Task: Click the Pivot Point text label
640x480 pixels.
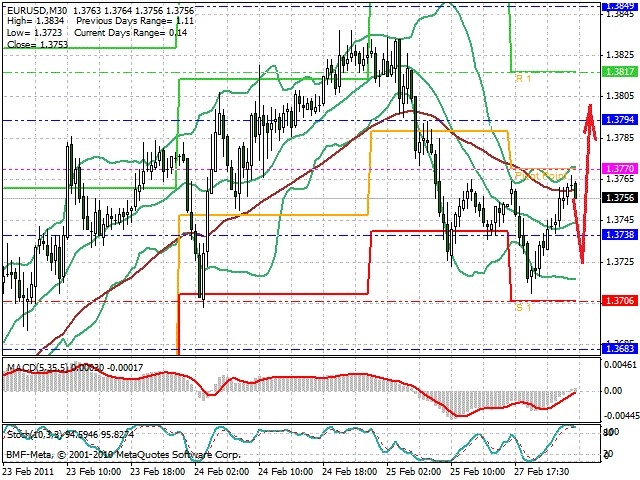Action: [x=541, y=176]
